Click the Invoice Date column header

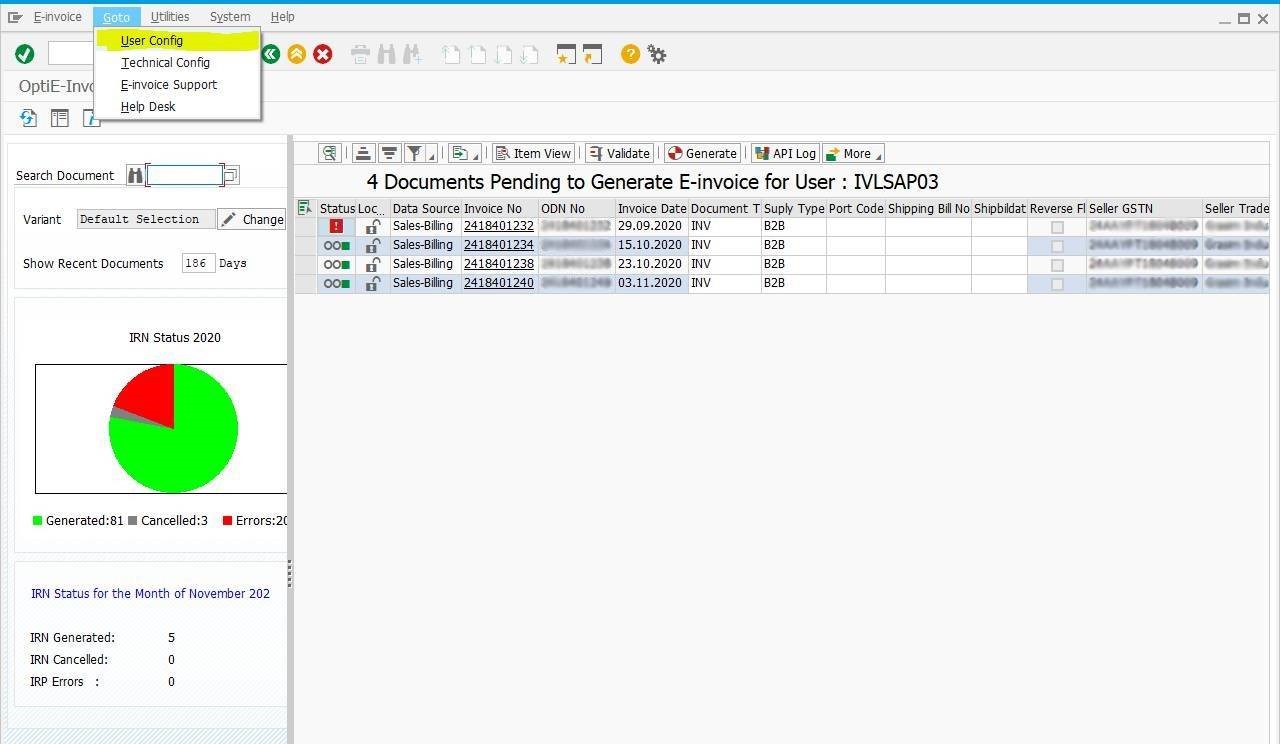[652, 209]
